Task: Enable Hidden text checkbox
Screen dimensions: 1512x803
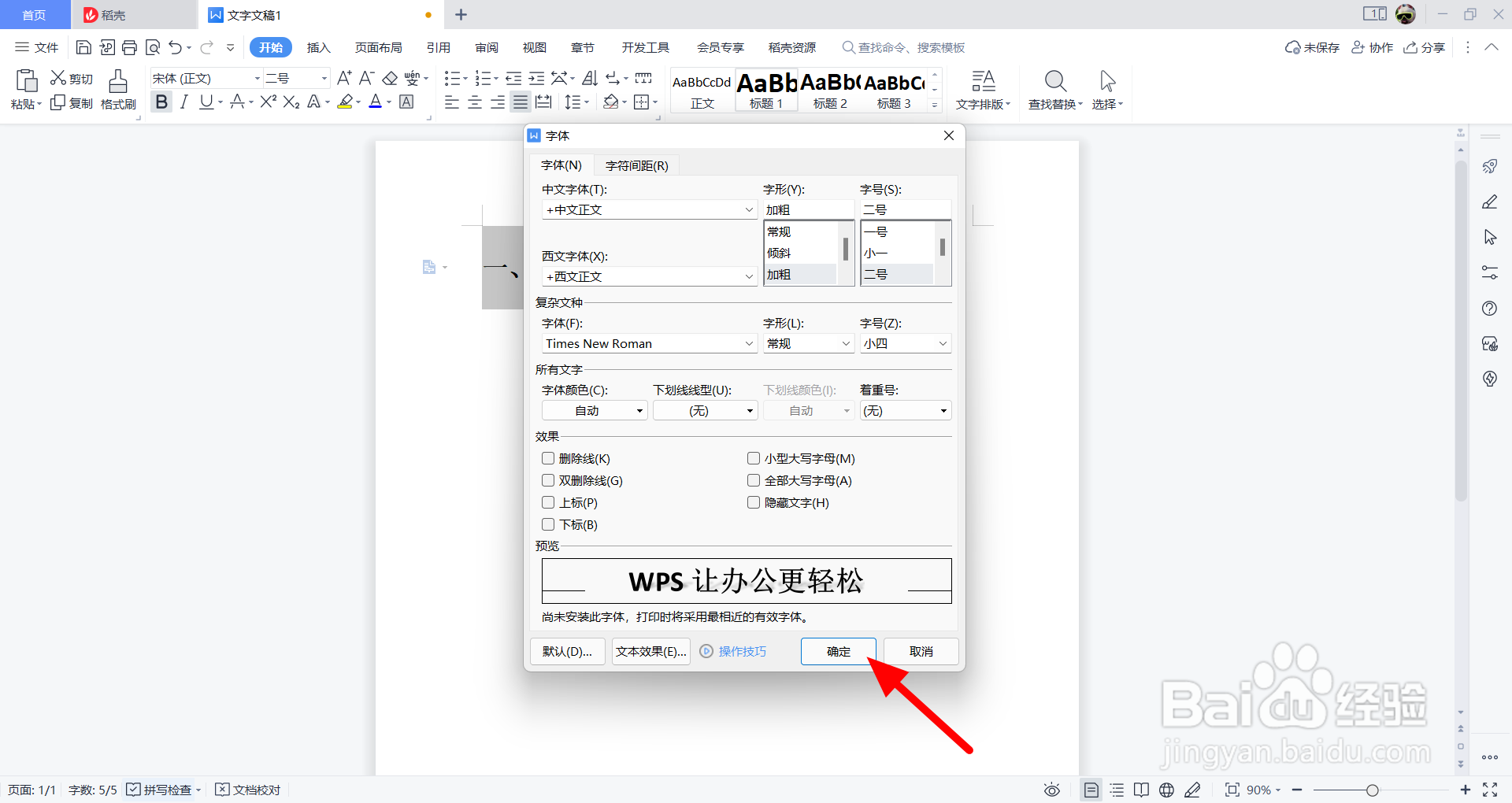Action: [x=754, y=502]
